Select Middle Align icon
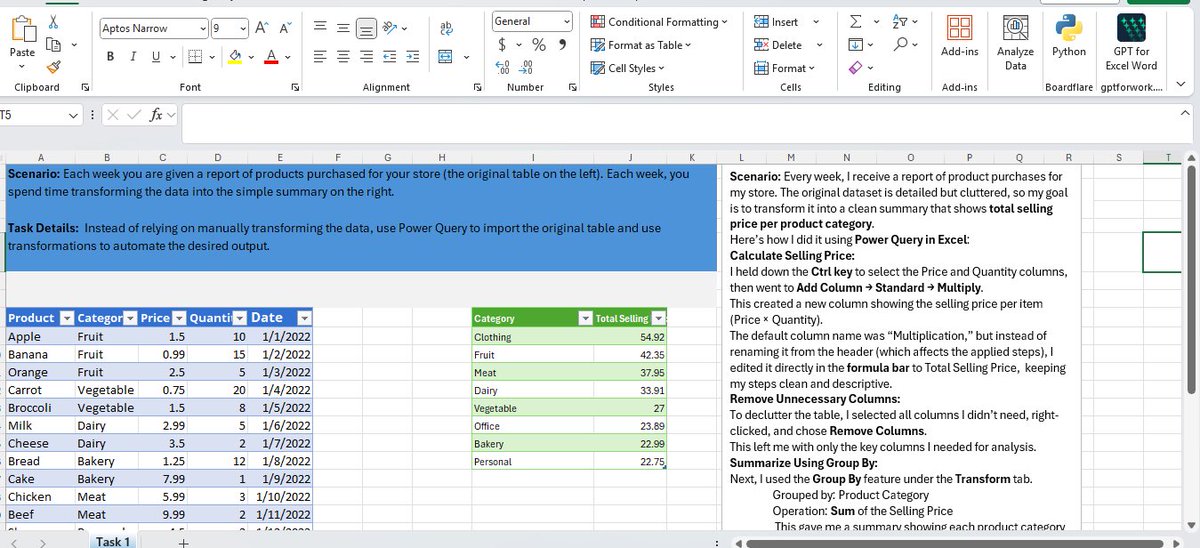 (343, 29)
